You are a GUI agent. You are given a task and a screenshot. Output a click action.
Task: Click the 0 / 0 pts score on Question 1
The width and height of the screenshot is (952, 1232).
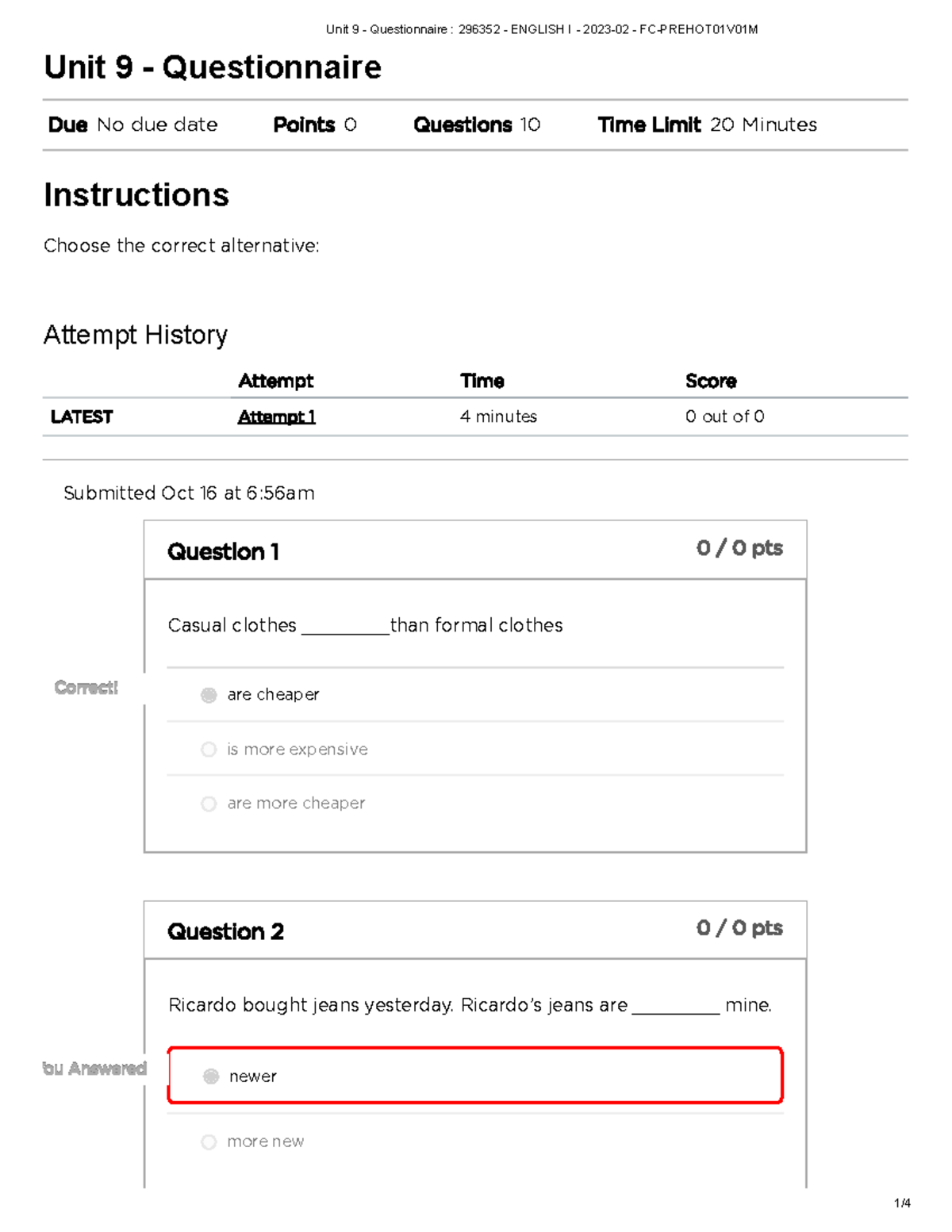739,547
